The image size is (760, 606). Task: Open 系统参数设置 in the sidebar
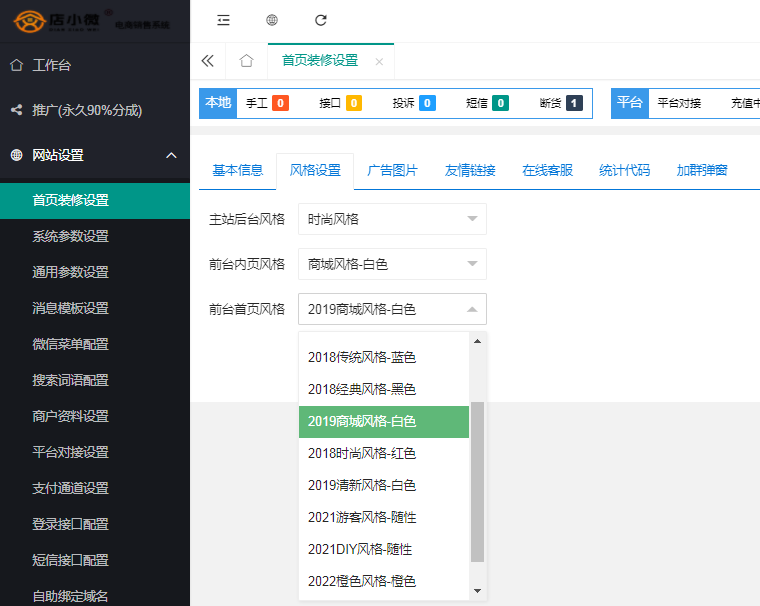coord(71,236)
